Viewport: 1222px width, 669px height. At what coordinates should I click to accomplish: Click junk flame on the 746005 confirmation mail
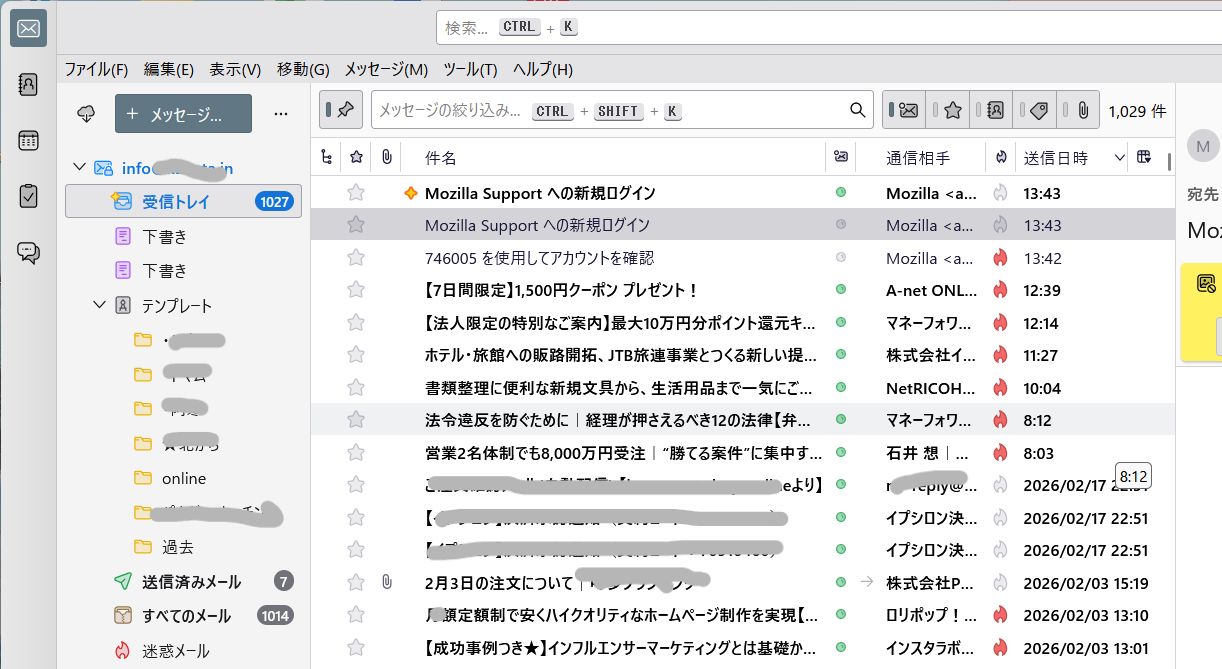point(999,258)
